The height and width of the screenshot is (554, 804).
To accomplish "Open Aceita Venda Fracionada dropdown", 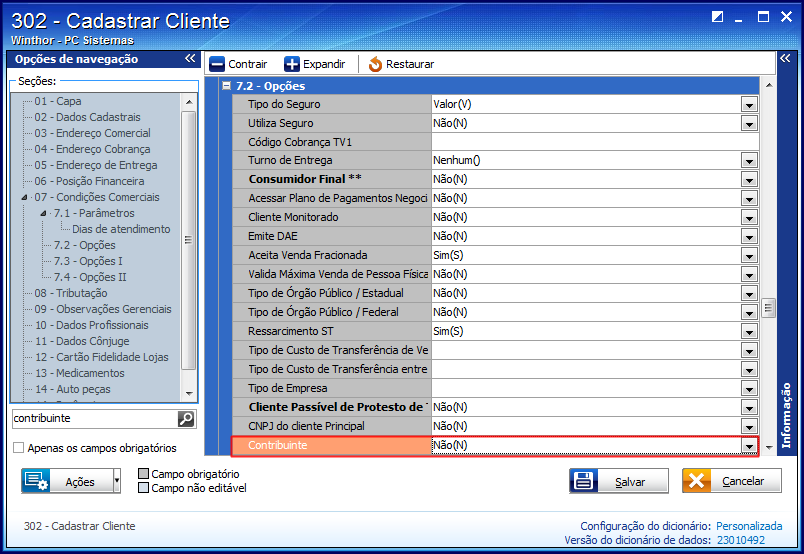I will [x=749, y=255].
